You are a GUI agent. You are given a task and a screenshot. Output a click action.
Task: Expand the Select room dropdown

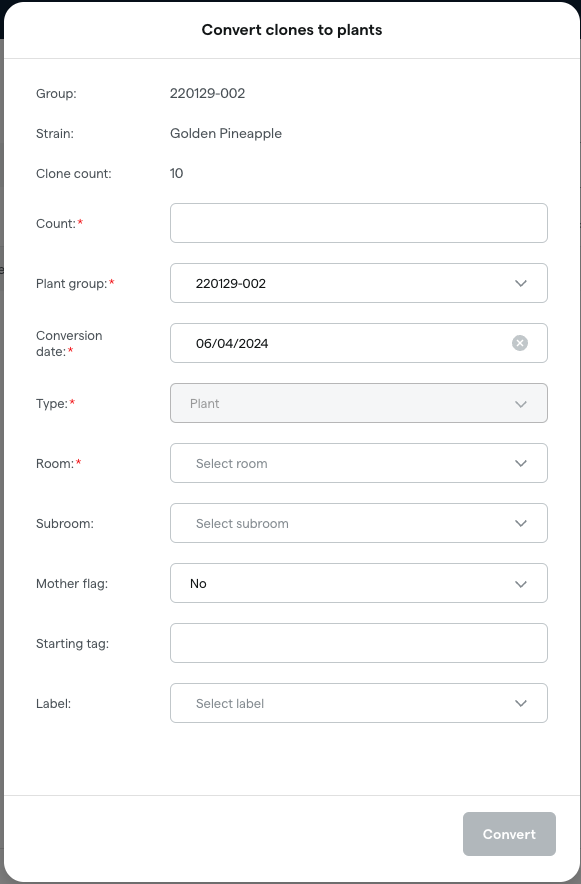(x=359, y=463)
